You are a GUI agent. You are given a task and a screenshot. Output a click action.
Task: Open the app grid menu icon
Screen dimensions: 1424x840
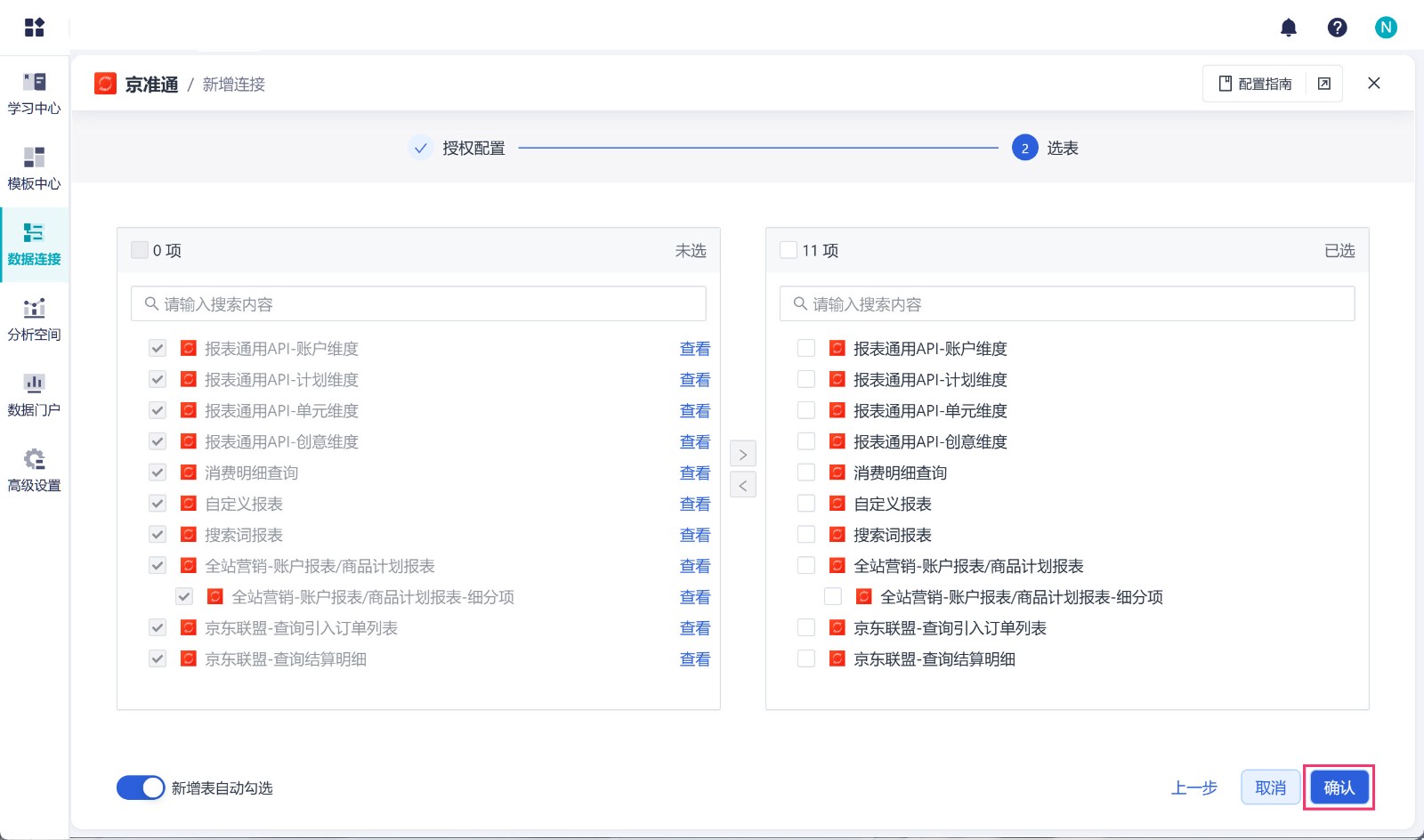tap(35, 28)
